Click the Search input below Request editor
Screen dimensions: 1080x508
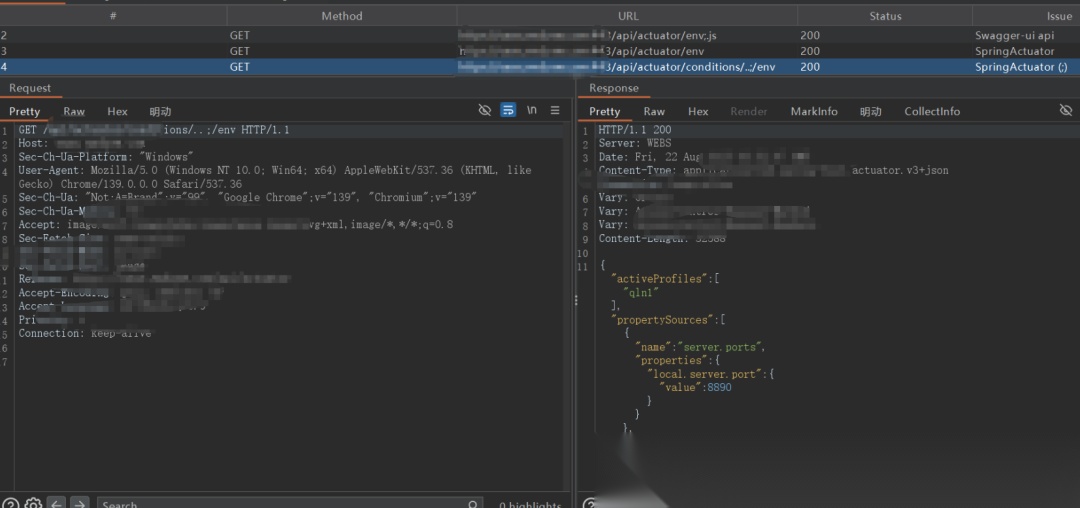coord(289,504)
